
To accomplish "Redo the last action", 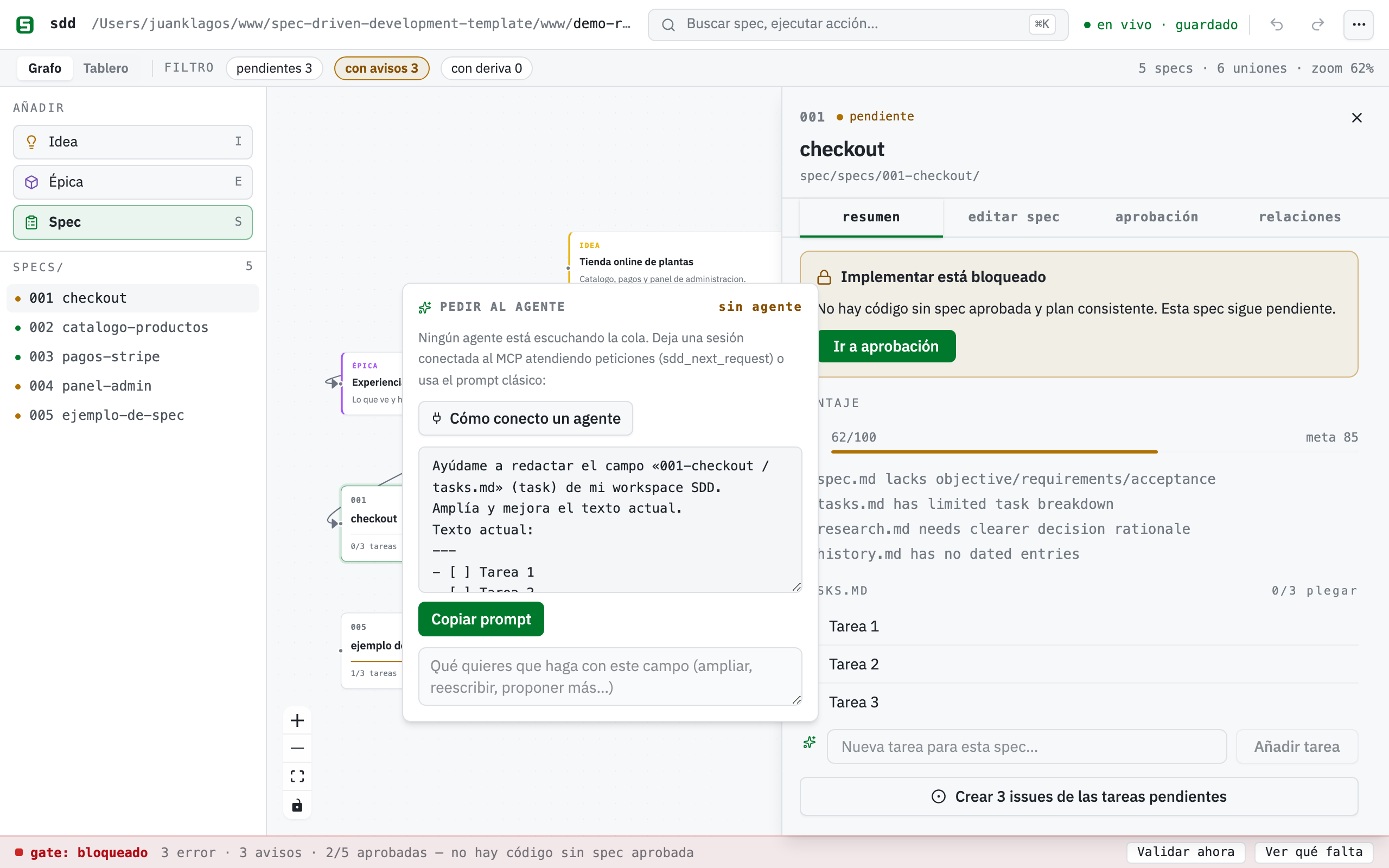I will 1318,24.
